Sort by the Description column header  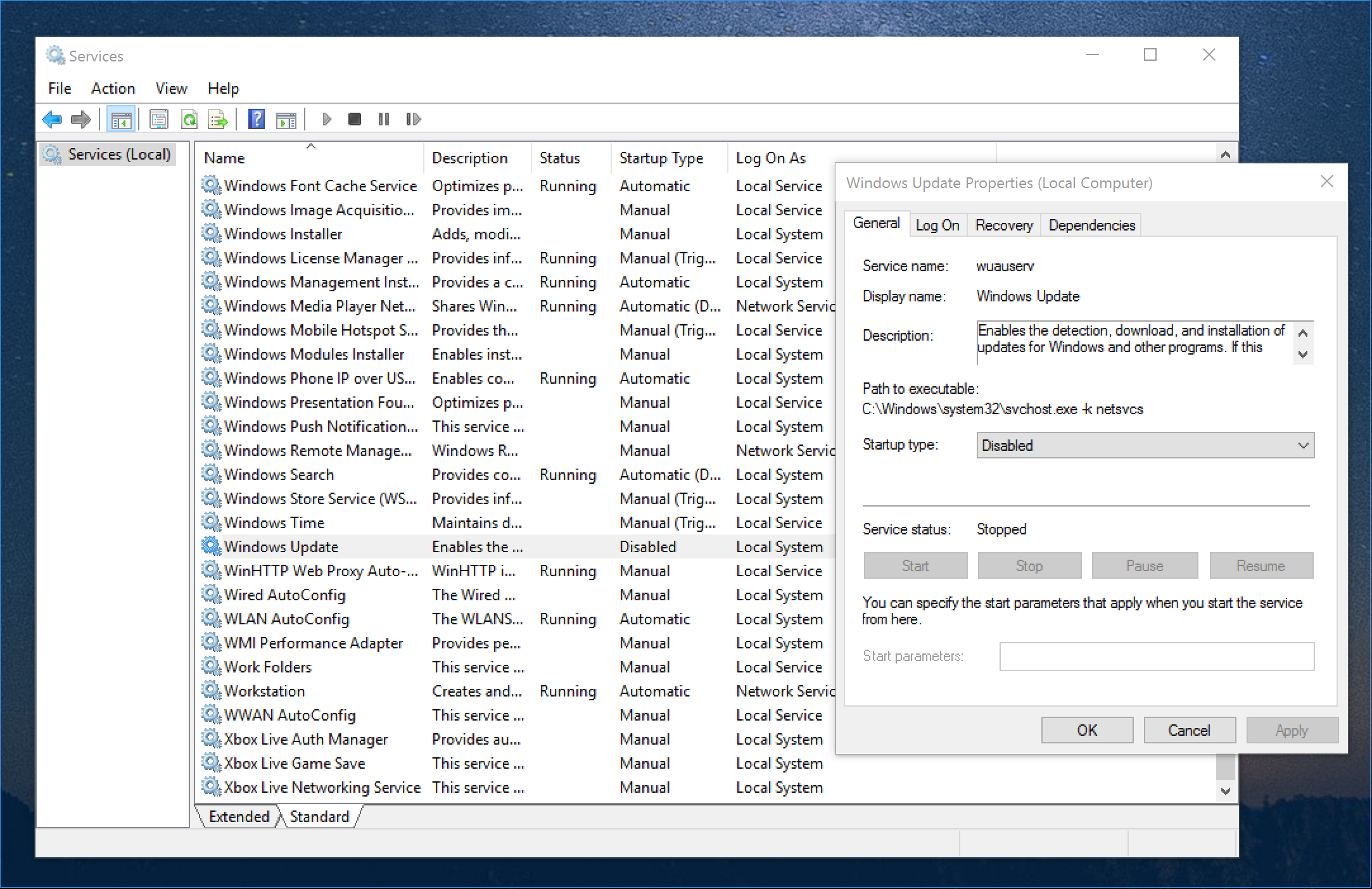coord(478,158)
